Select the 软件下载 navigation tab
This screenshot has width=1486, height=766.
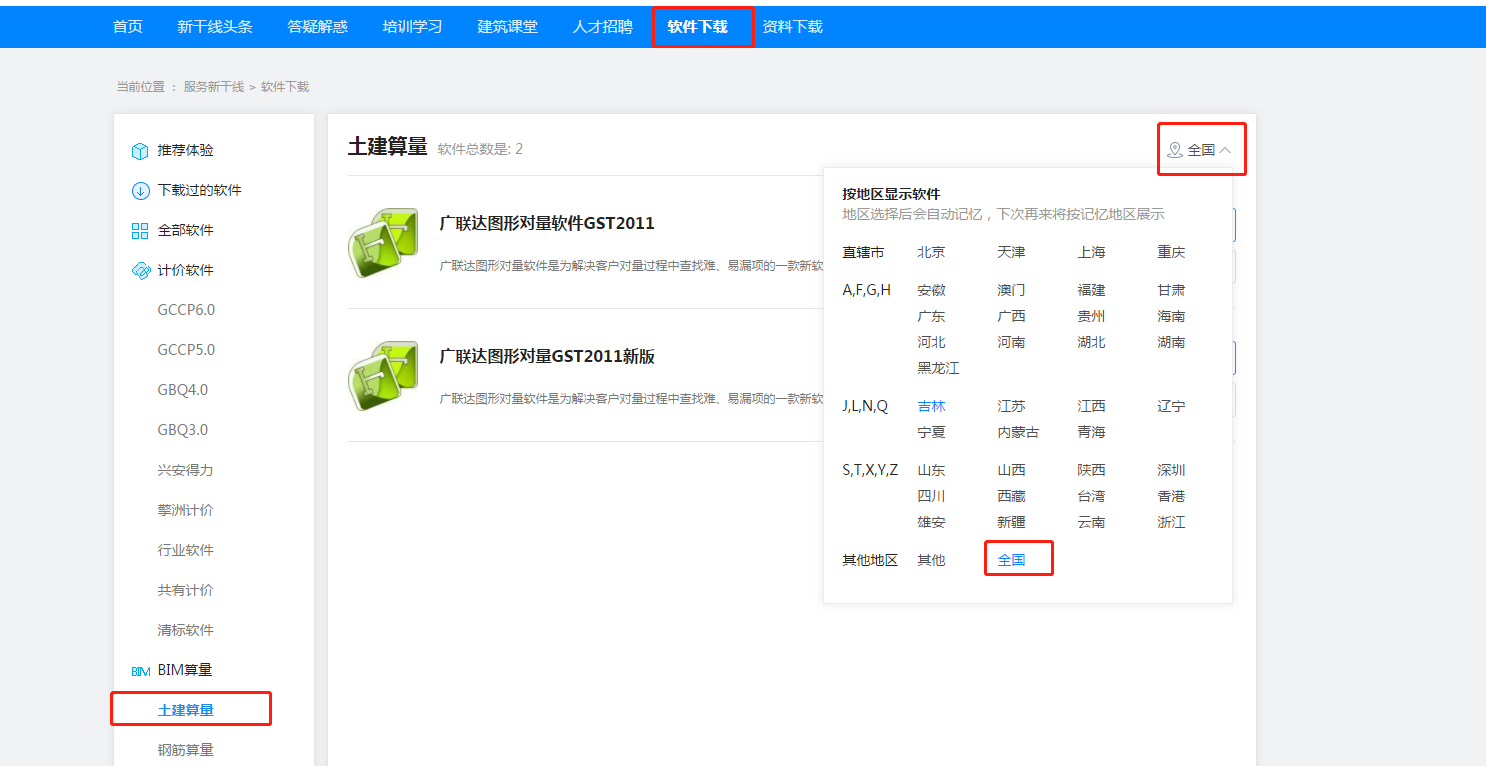coord(698,27)
